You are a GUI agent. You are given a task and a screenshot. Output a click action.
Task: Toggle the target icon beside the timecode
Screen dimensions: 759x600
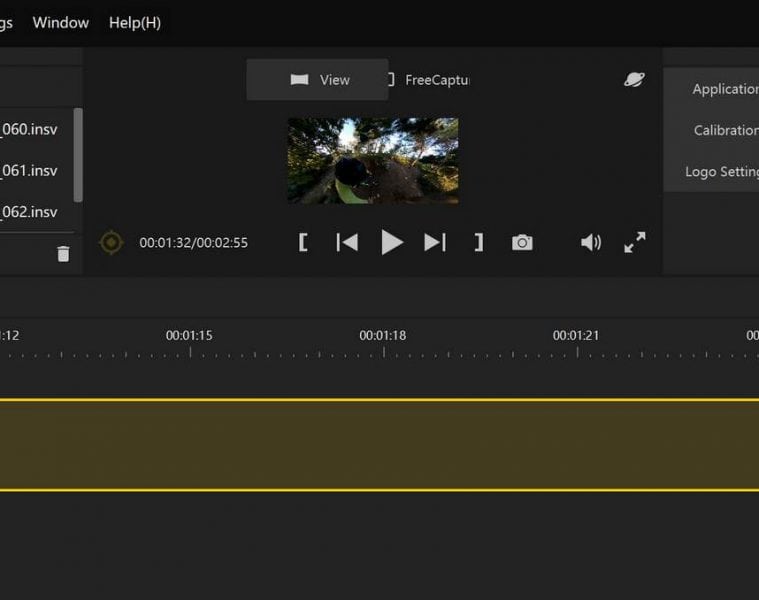point(111,242)
